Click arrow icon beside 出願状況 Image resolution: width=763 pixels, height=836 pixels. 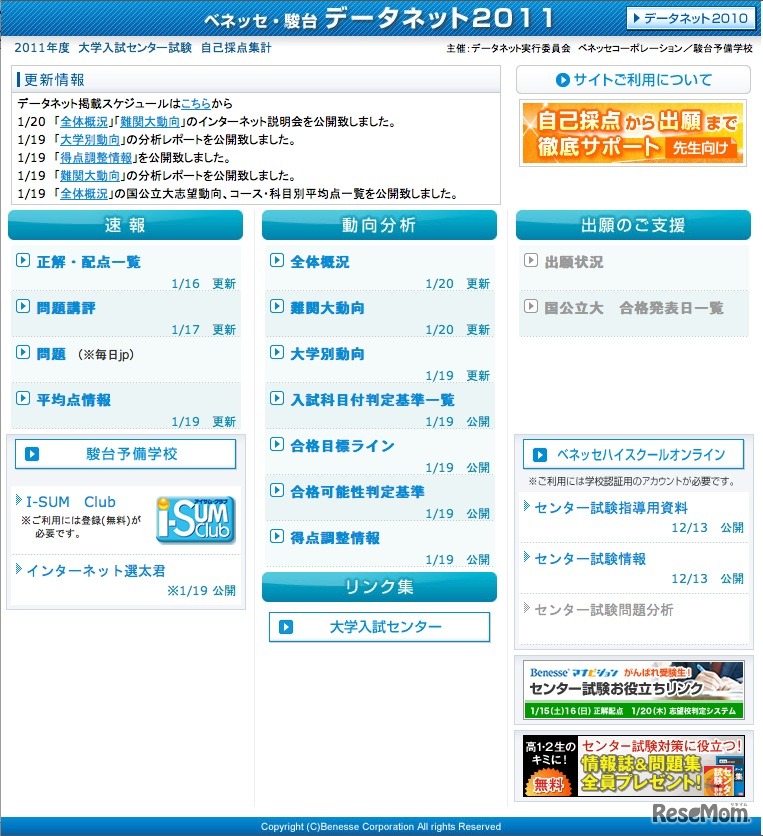pos(531,261)
